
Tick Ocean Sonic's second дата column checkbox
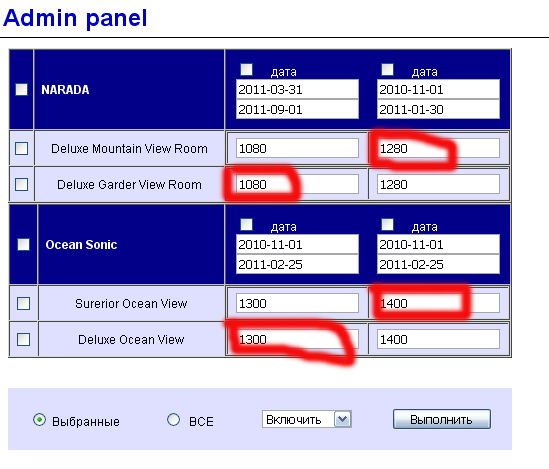(x=387, y=224)
